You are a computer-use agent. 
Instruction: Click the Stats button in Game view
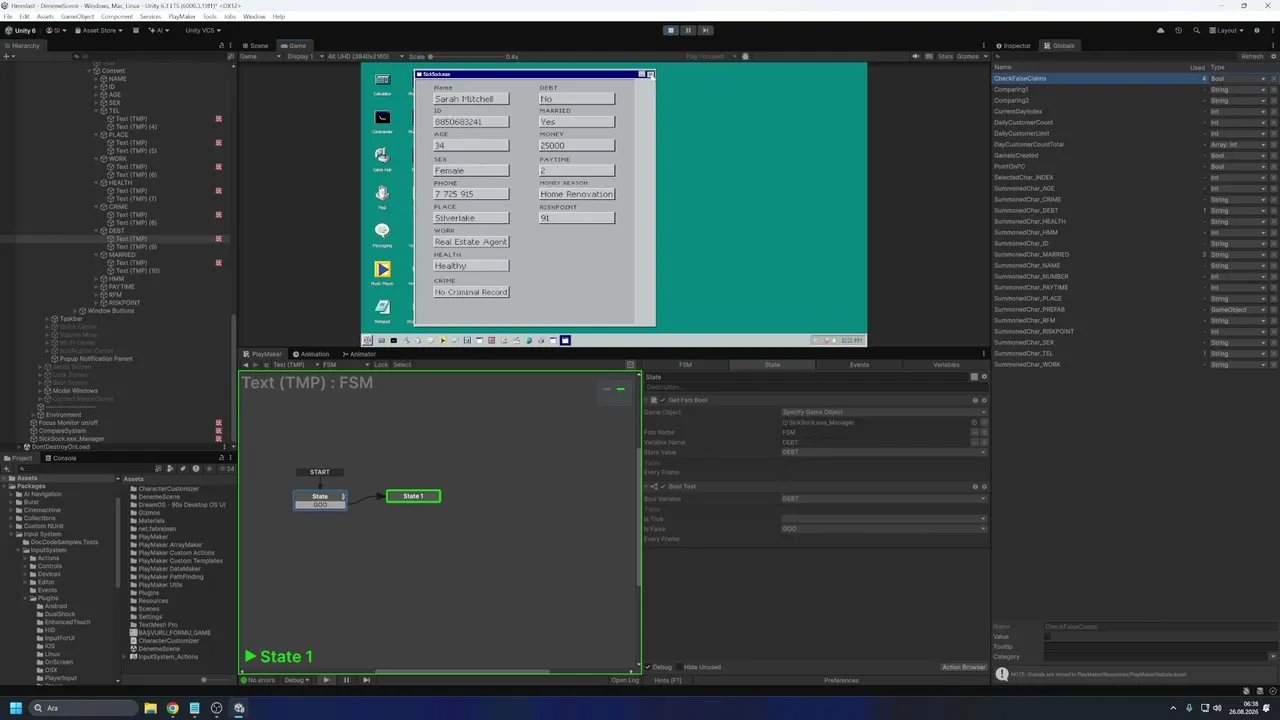945,57
